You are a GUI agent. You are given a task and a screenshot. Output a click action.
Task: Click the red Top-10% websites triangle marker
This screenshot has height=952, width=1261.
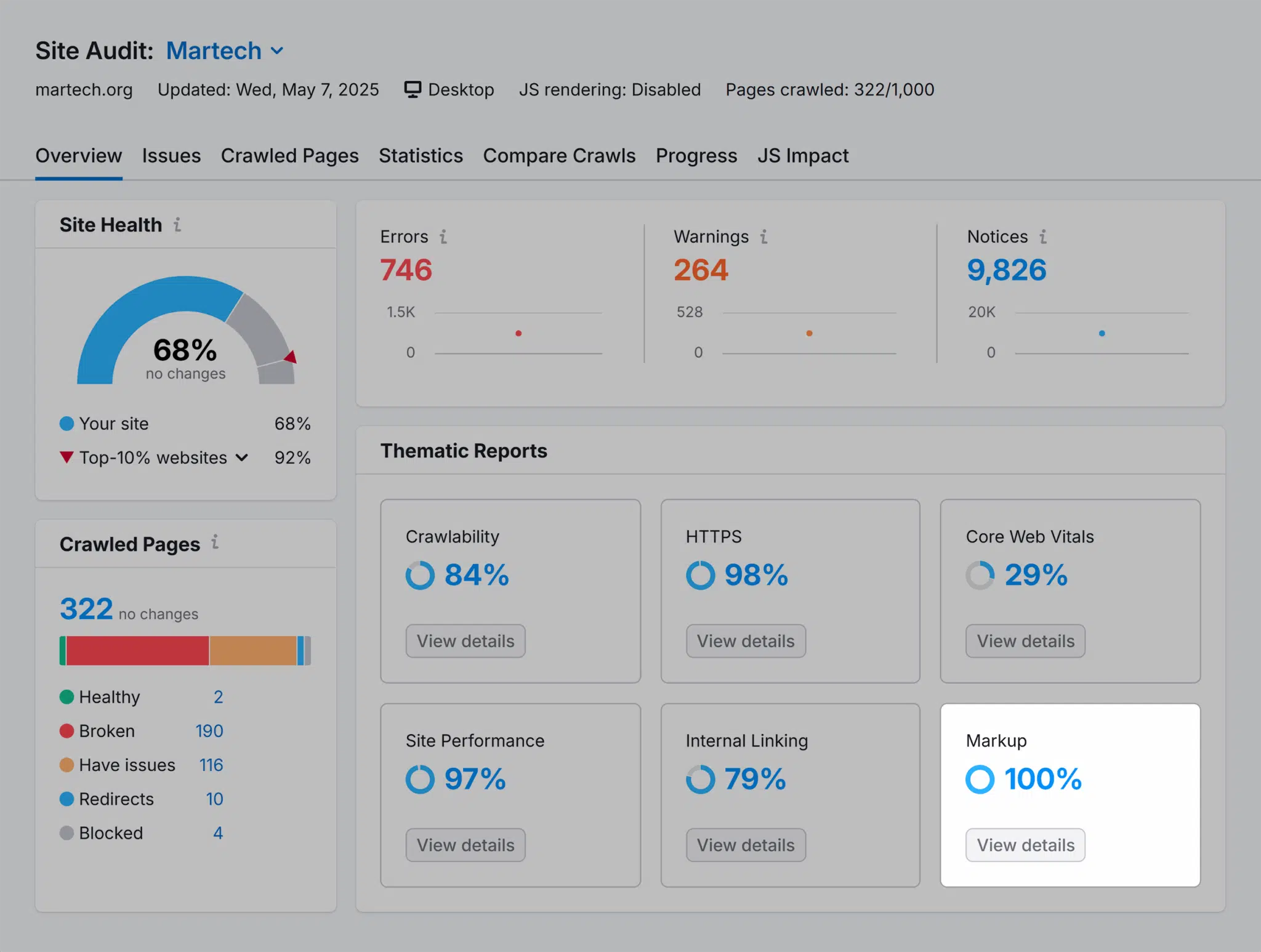pyautogui.click(x=66, y=458)
